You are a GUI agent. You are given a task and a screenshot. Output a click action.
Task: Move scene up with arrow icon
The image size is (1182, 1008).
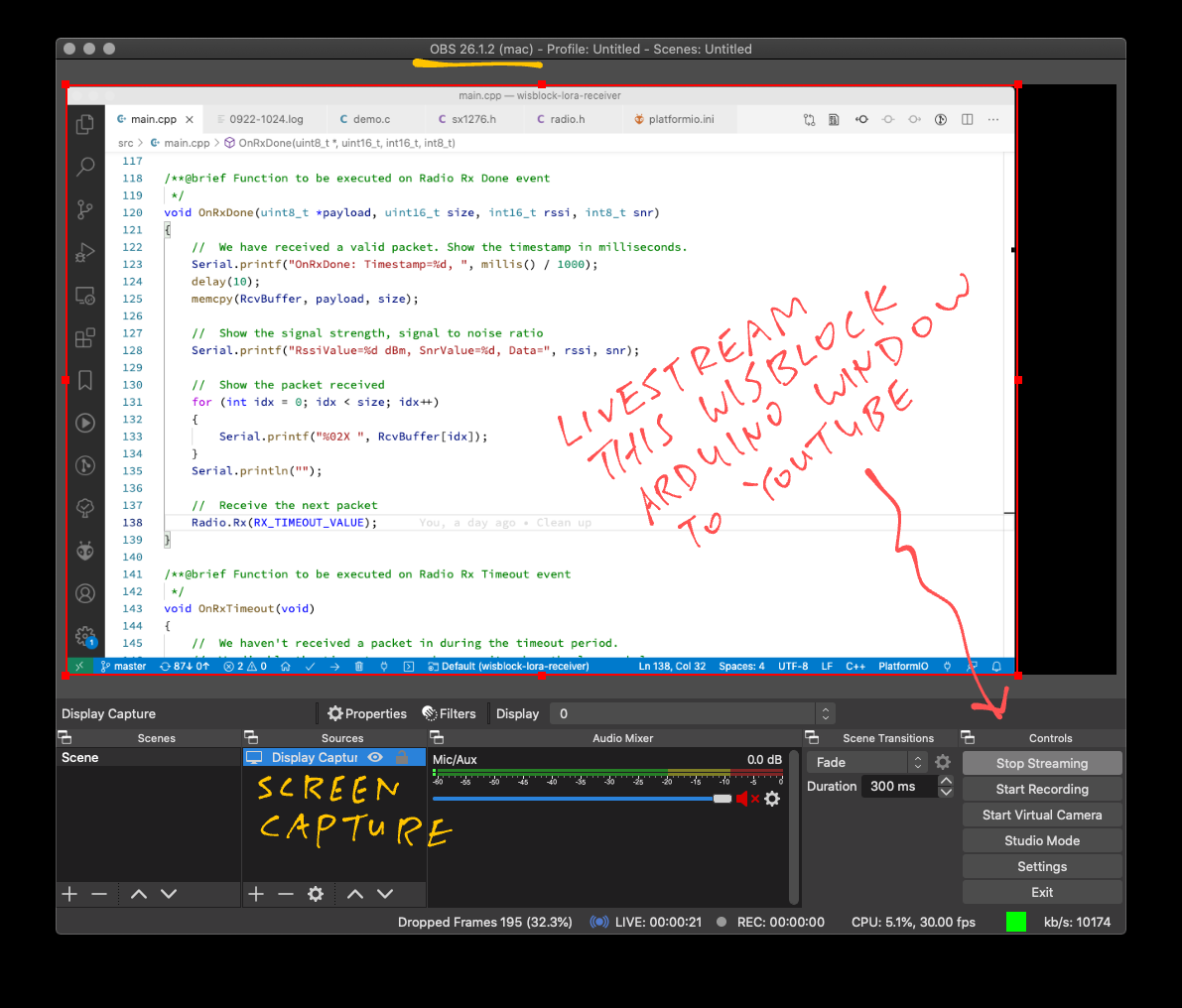(139, 894)
